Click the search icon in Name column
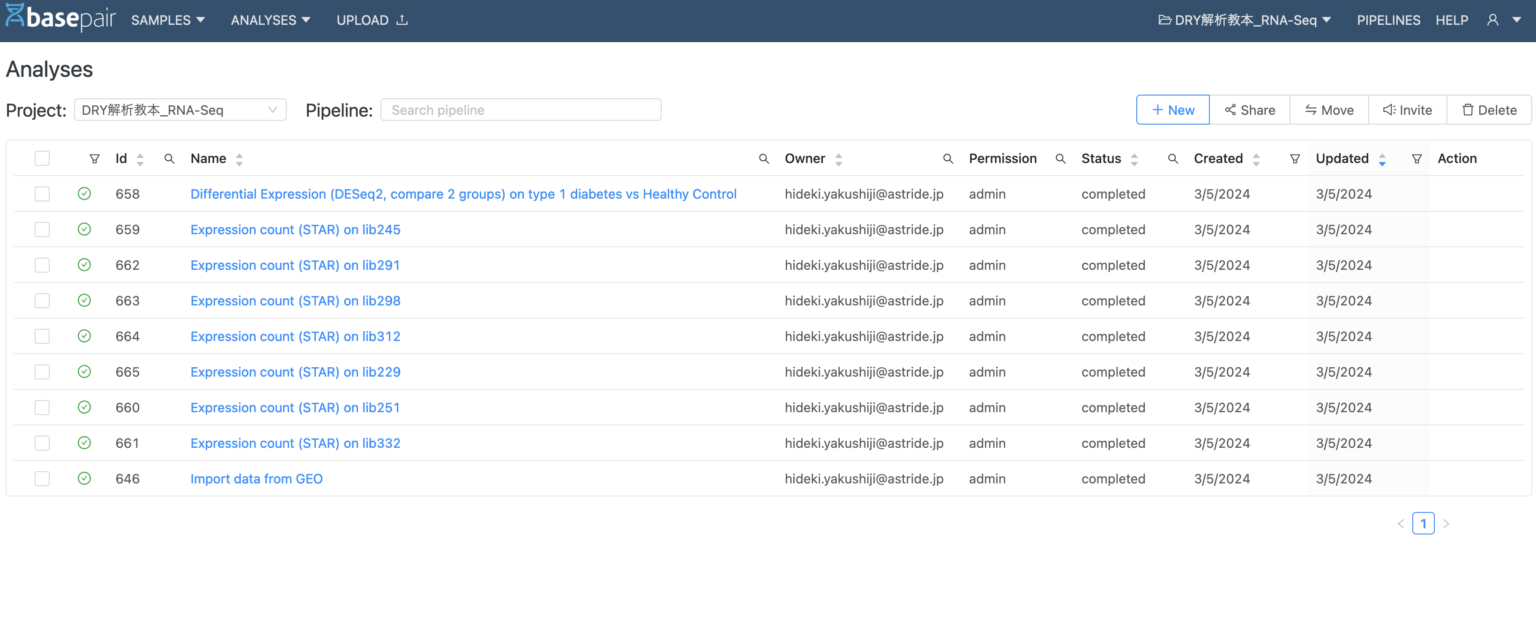 pos(764,159)
